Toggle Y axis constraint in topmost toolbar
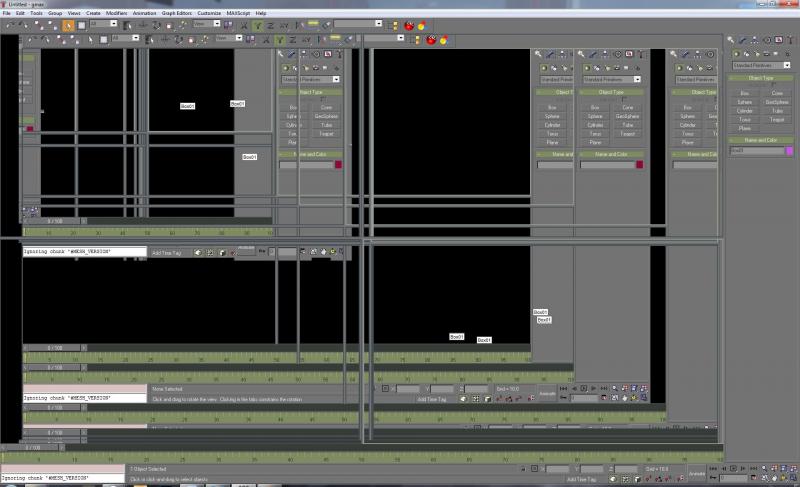The height and width of the screenshot is (487, 800). 258,25
